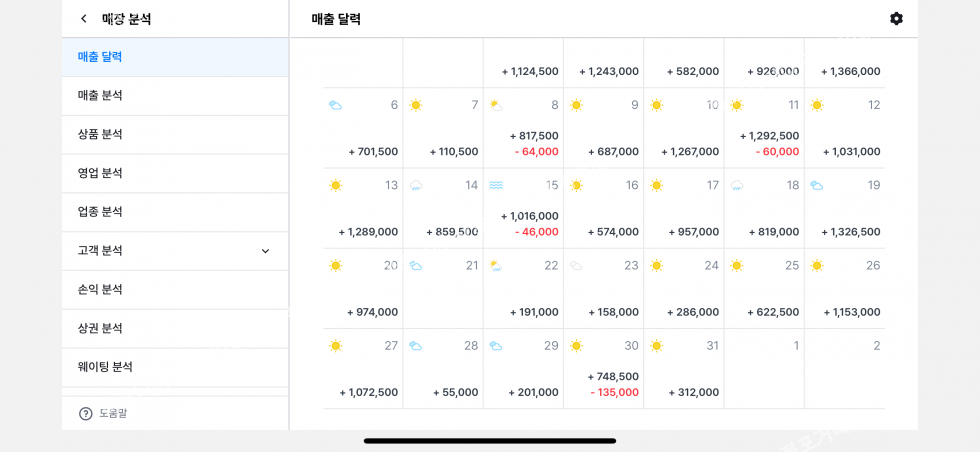Select the 매출 달력 menu item
Screen dimensions: 980x452
(x=100, y=57)
